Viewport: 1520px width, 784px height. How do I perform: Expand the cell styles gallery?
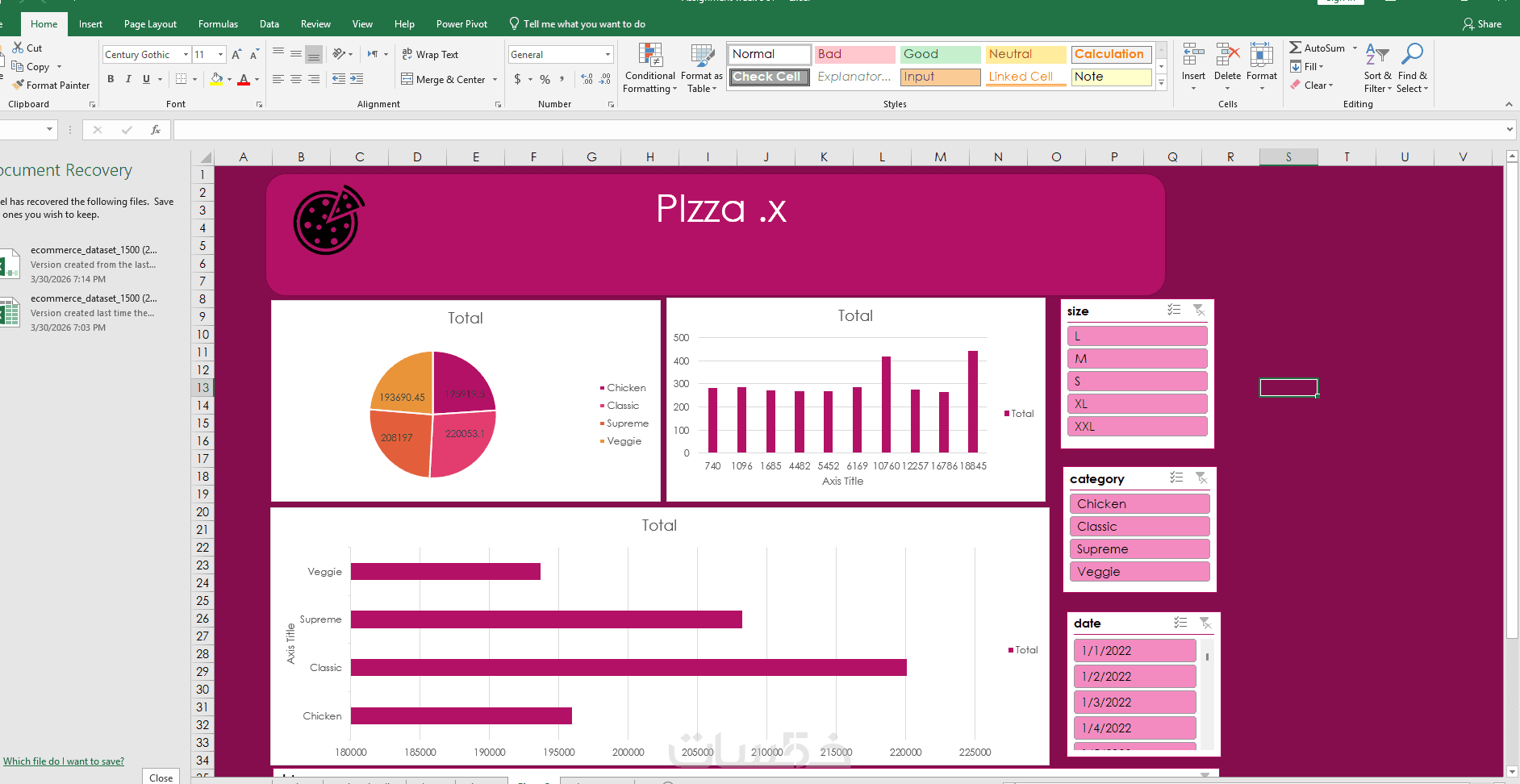coord(1162,82)
